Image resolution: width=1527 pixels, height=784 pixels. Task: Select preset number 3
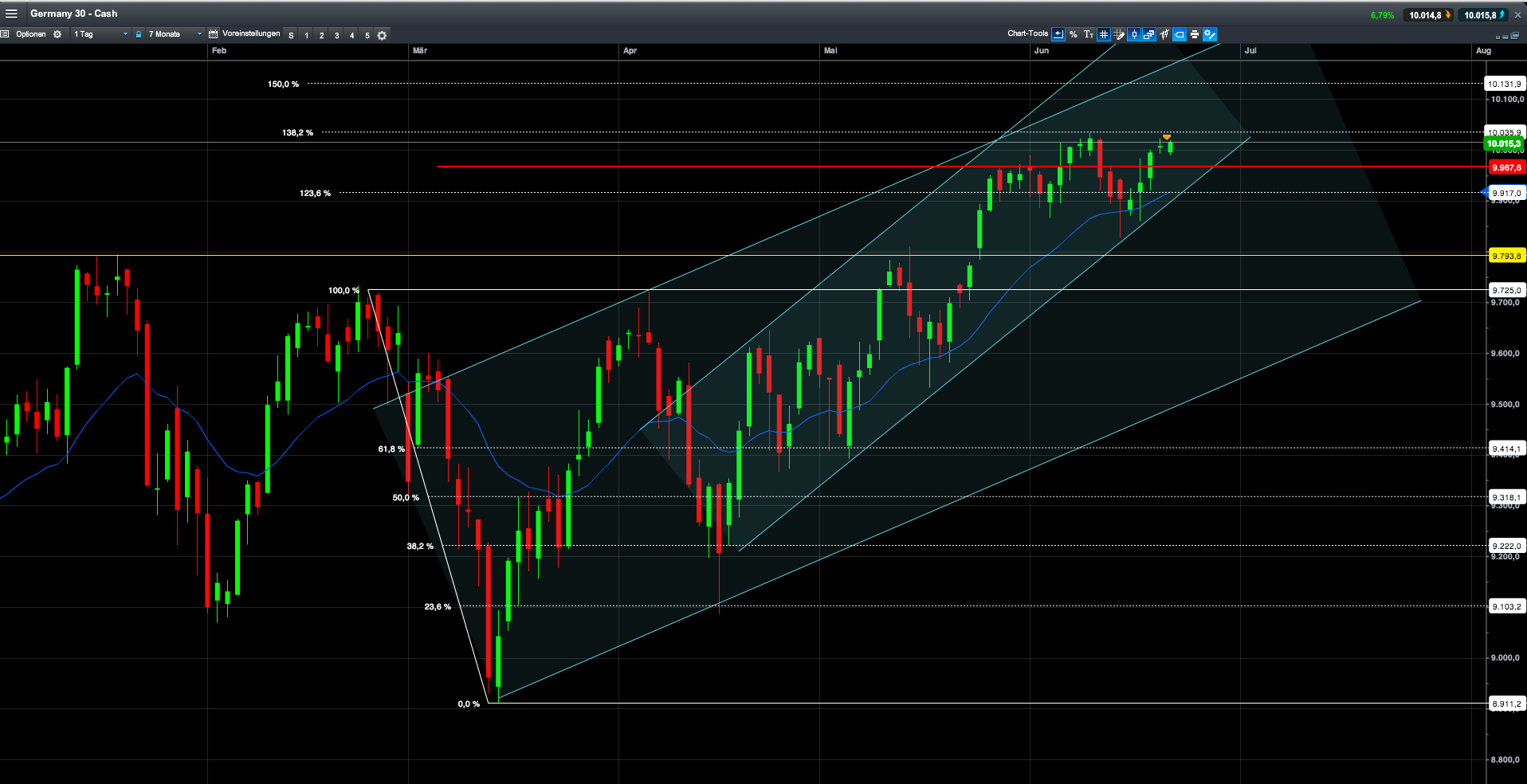(336, 35)
